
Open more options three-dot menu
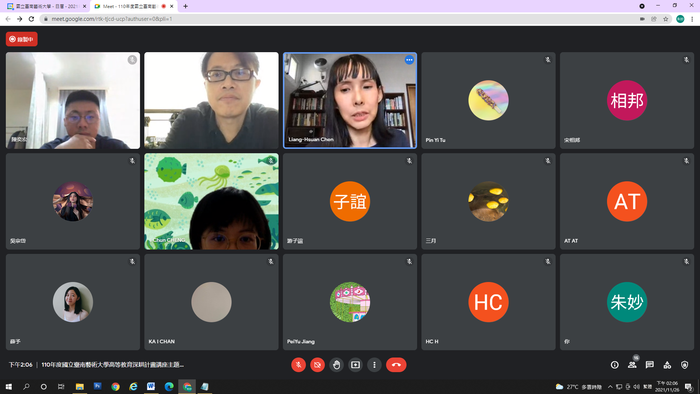(x=374, y=365)
